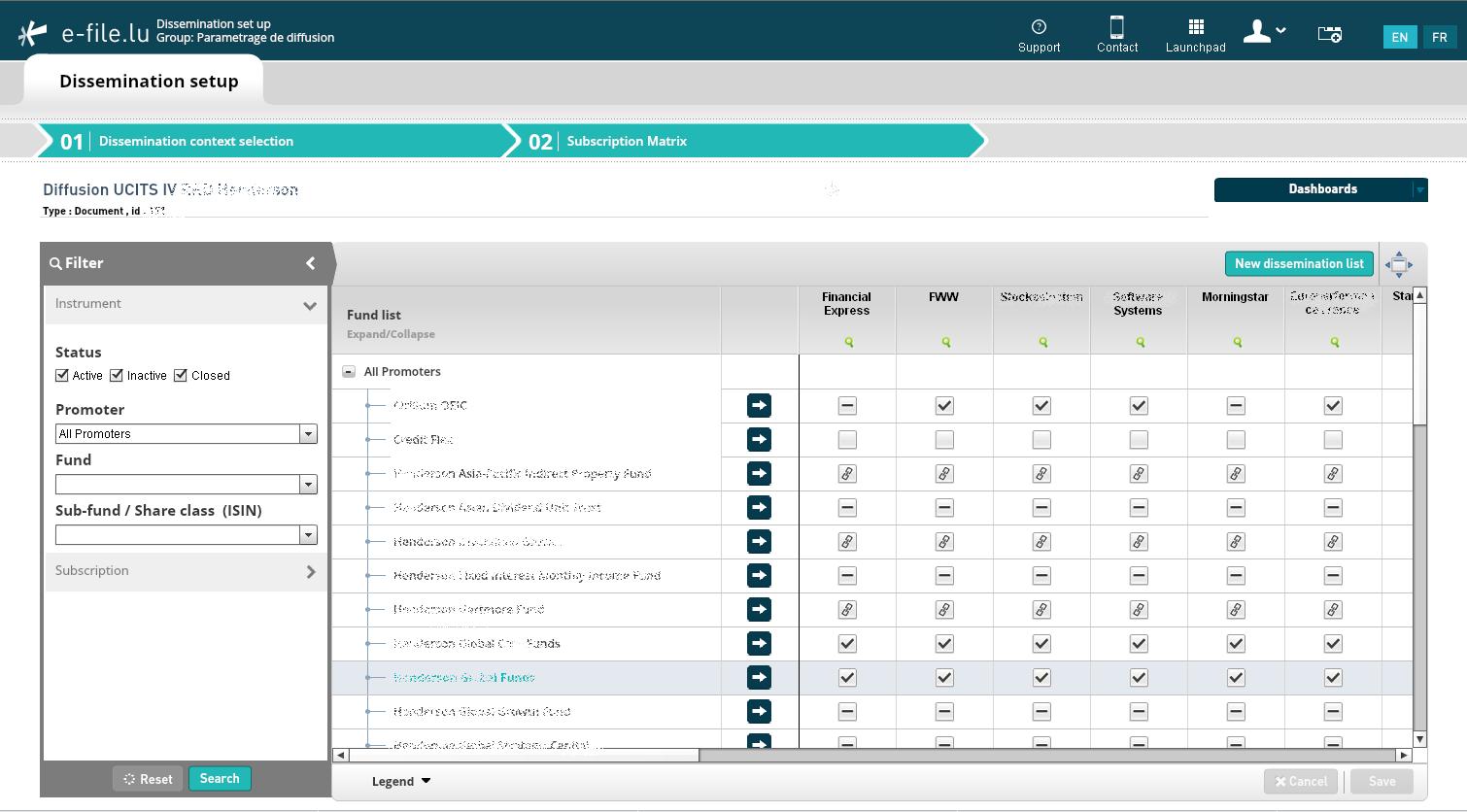The image size is (1467, 812).
Task: Uncheck Financial Express in highlighted Global Funds row
Action: [847, 678]
